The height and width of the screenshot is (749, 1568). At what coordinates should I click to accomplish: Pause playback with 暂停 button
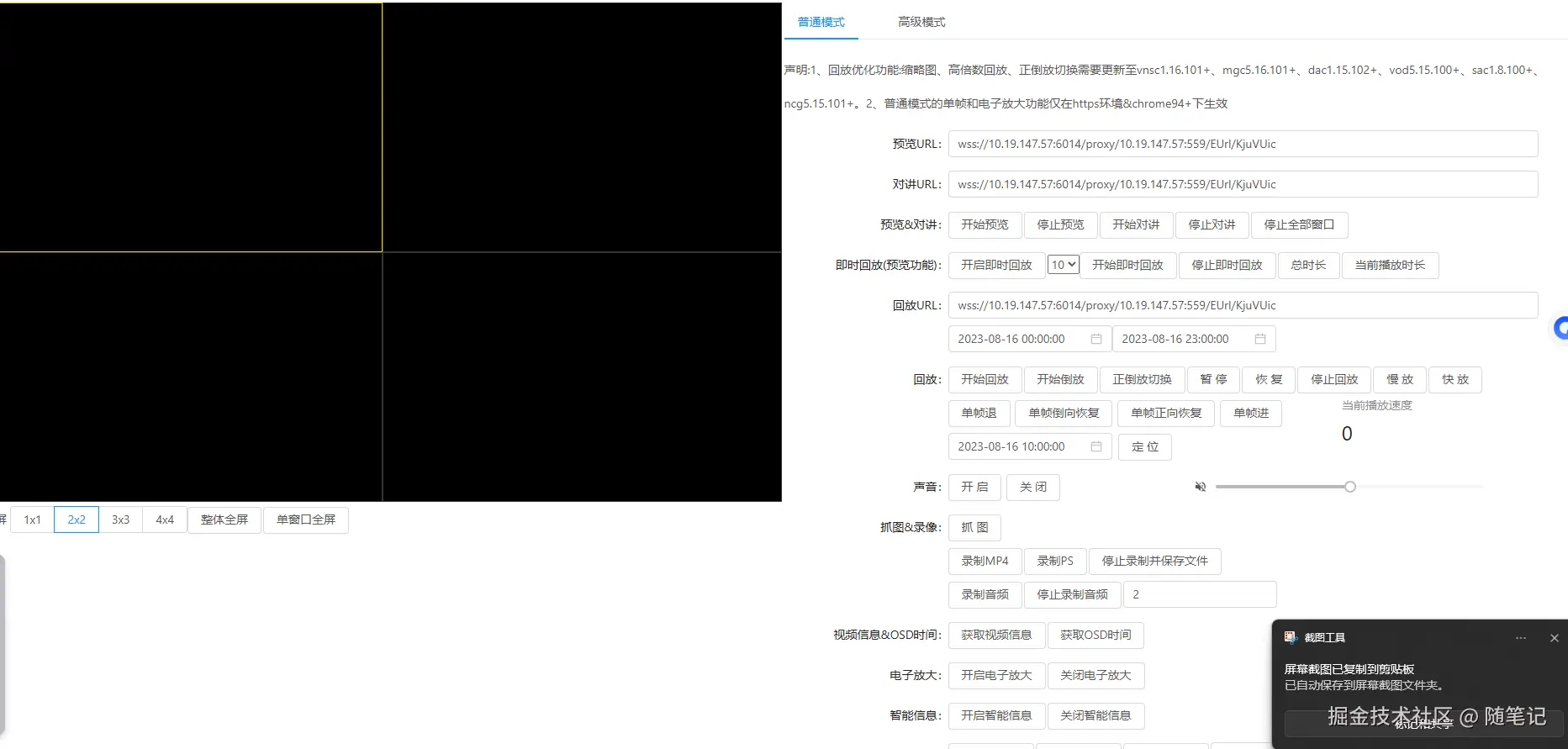click(1214, 379)
